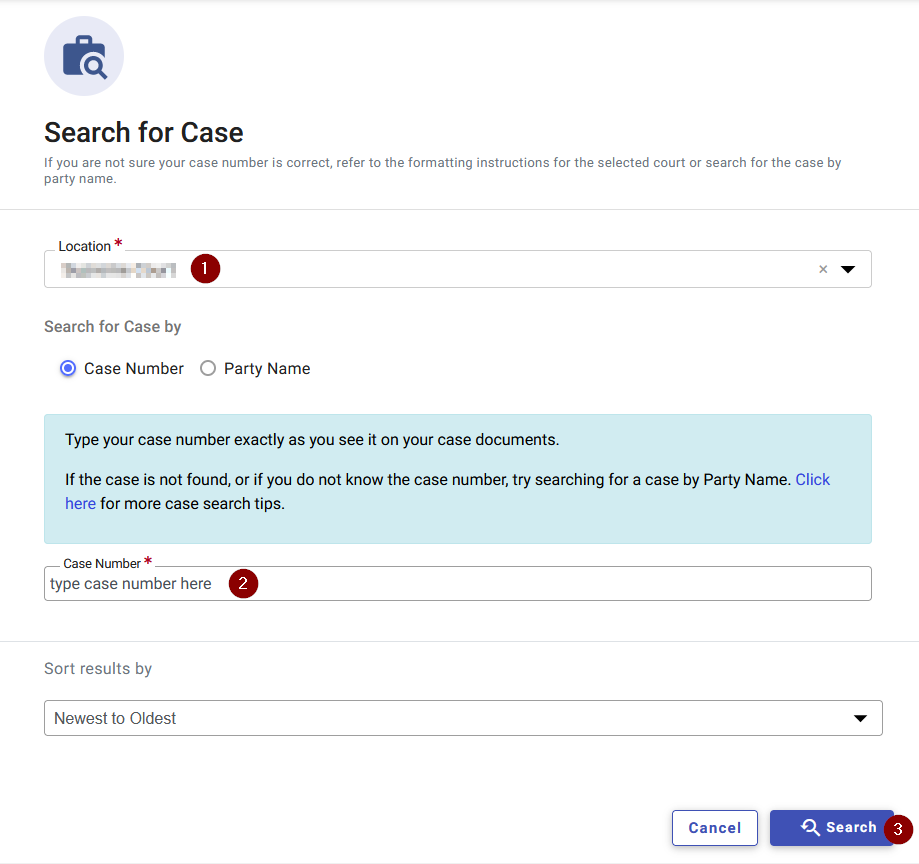Screen dimensions: 919x864
Task: Click the red asterisk beside Case Number label
Action: 148,561
